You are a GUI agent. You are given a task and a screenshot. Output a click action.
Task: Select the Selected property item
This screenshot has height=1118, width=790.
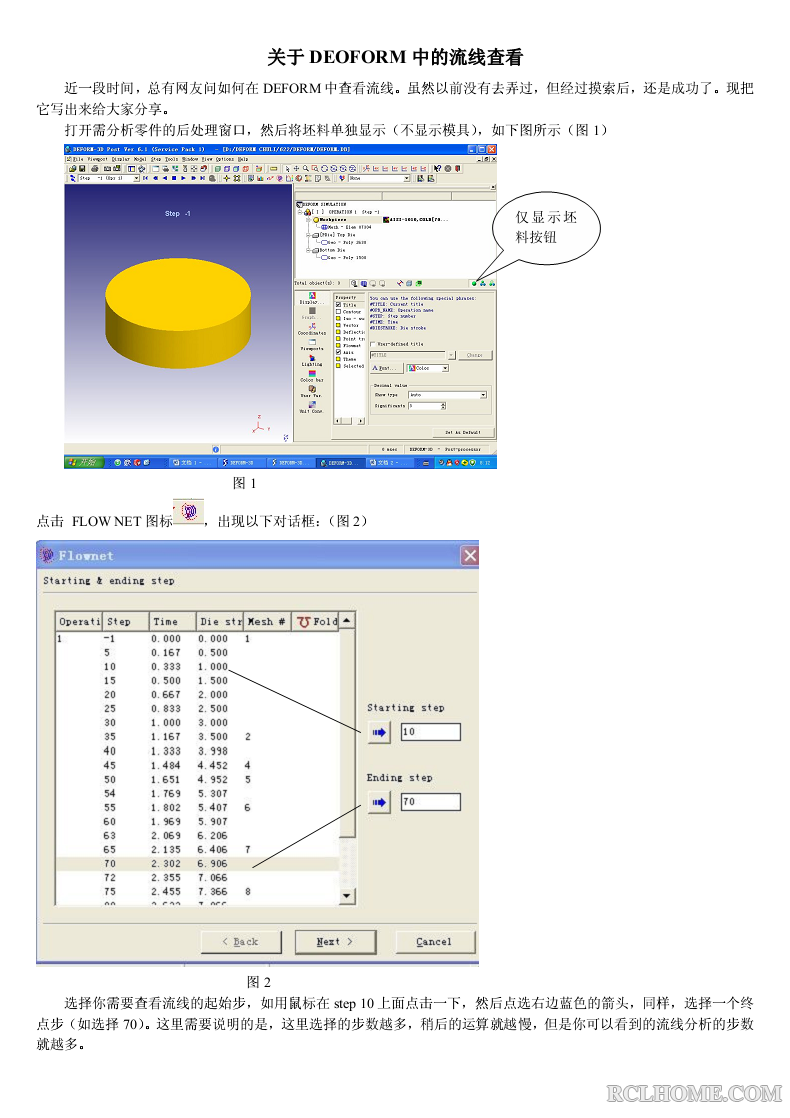[349, 366]
